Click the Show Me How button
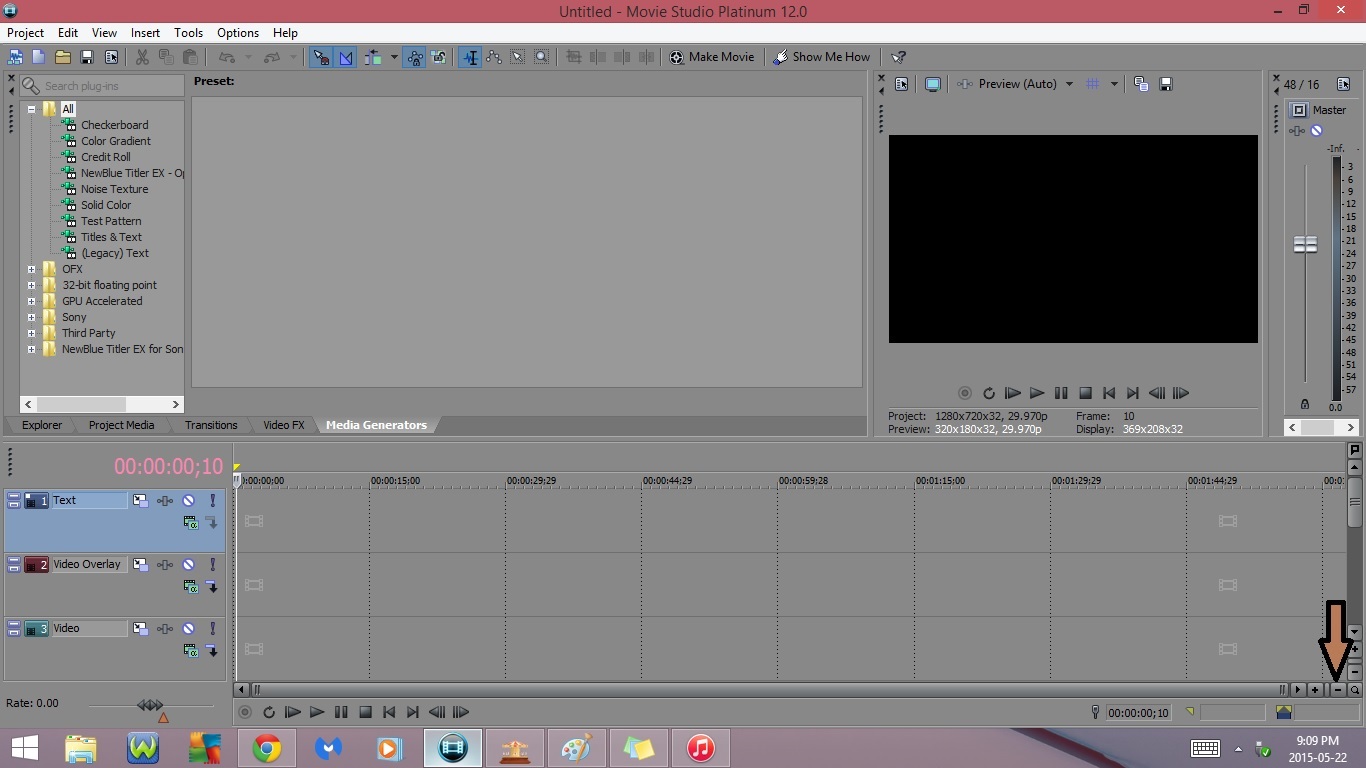The width and height of the screenshot is (1366, 768). (822, 57)
